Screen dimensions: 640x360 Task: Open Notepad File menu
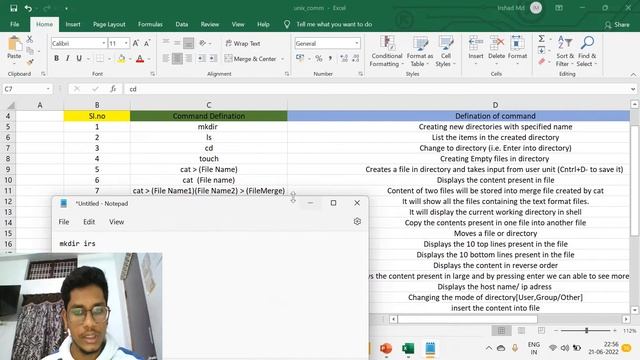pos(64,222)
